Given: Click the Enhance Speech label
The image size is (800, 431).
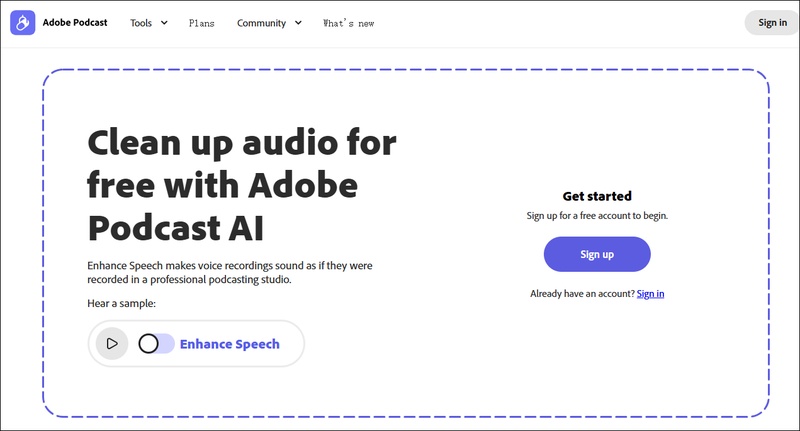Looking at the screenshot, I should pyautogui.click(x=230, y=344).
